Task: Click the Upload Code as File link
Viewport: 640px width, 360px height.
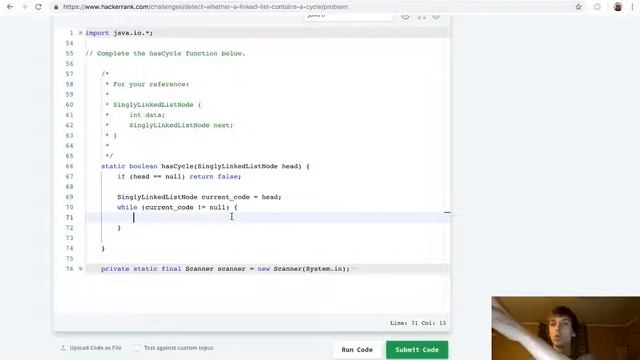Action: (96, 348)
